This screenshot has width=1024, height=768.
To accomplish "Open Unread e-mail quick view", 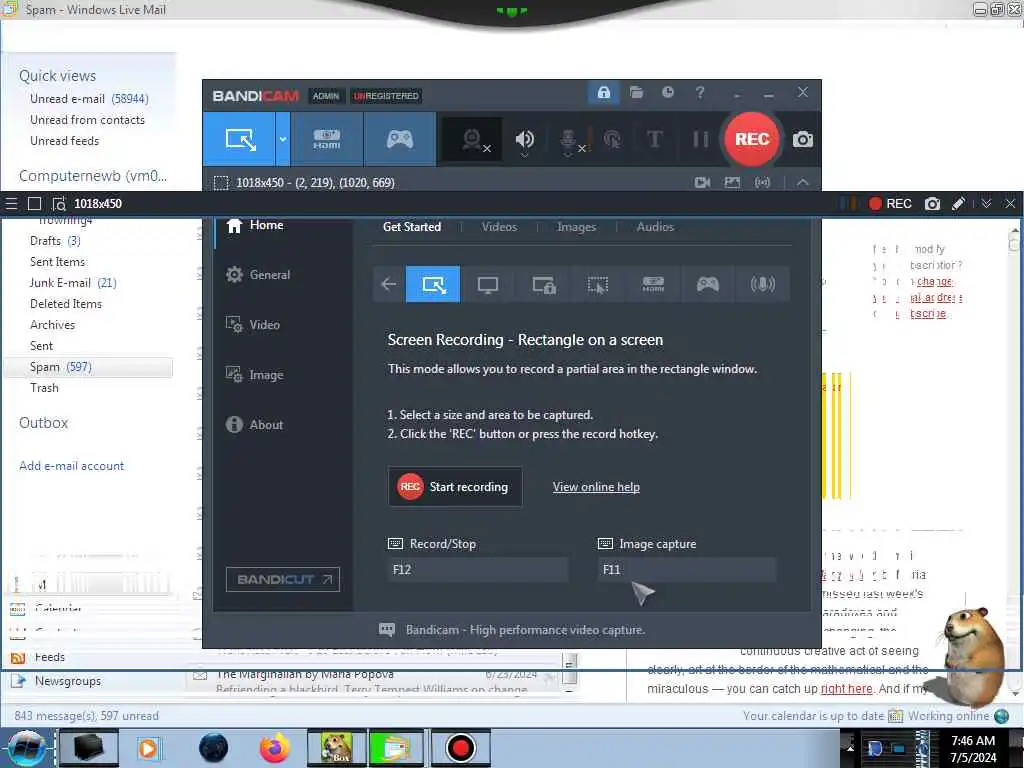I will (x=89, y=99).
